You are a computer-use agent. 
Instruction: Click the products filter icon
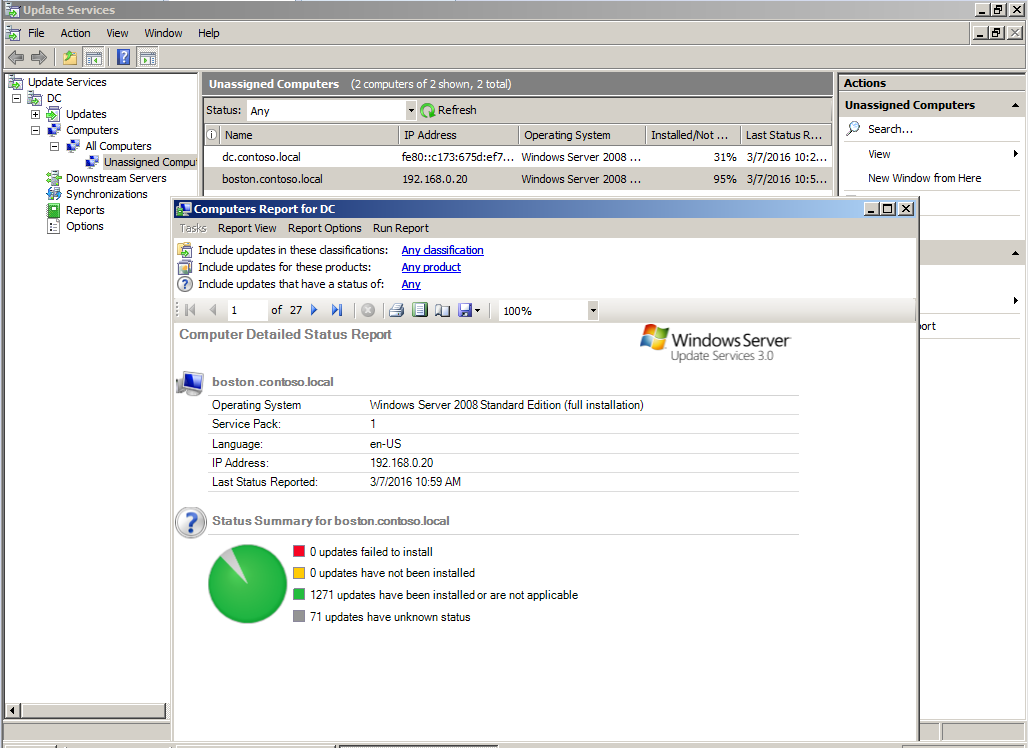186,267
